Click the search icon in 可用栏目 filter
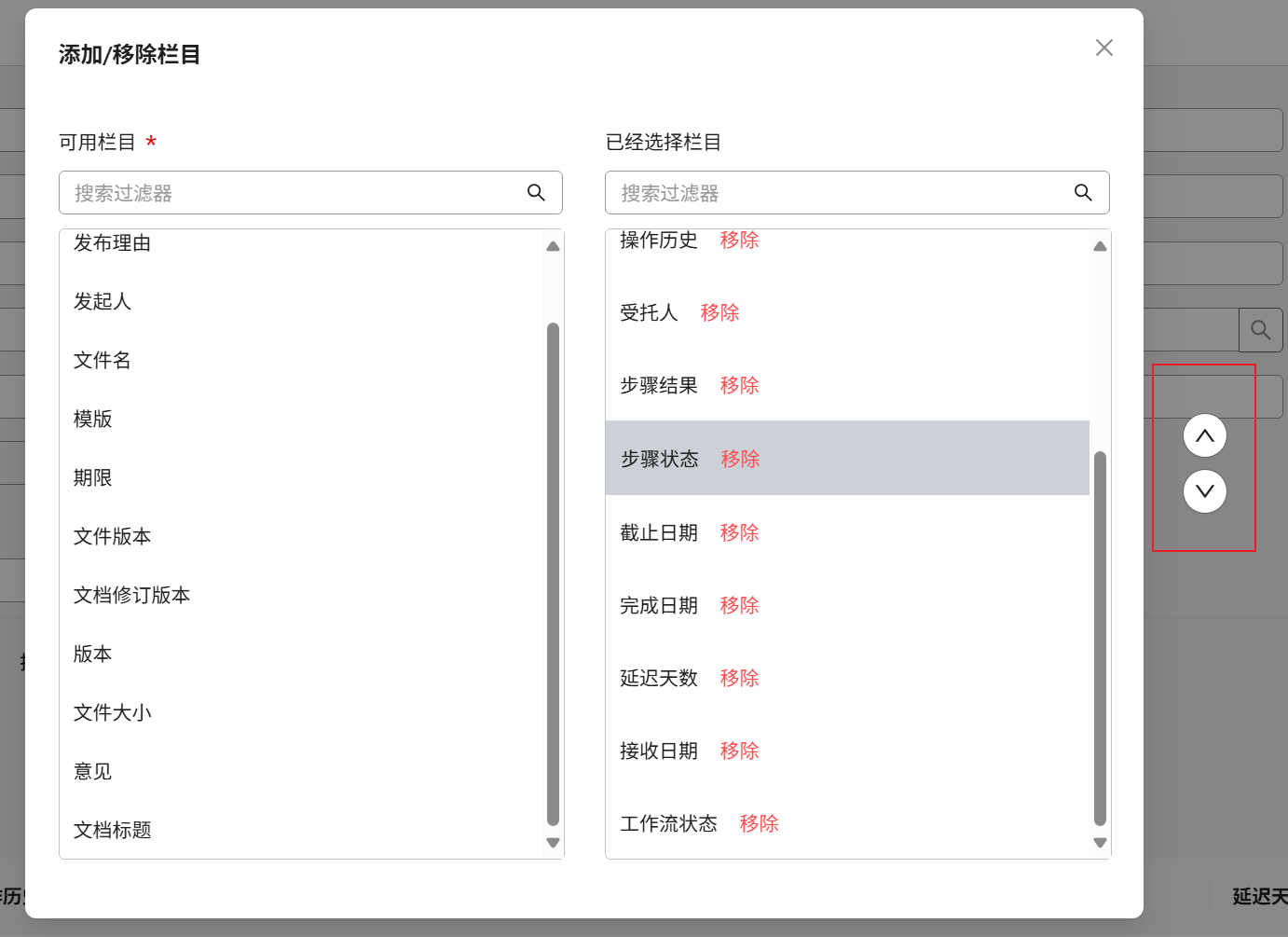Screen dimensions: 1288x937 (x=536, y=192)
